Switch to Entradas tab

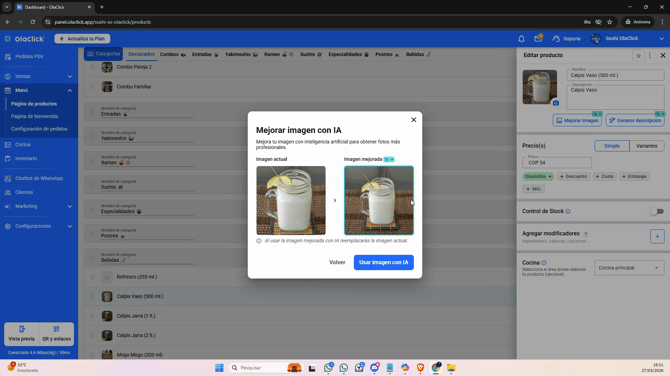pos(205,54)
